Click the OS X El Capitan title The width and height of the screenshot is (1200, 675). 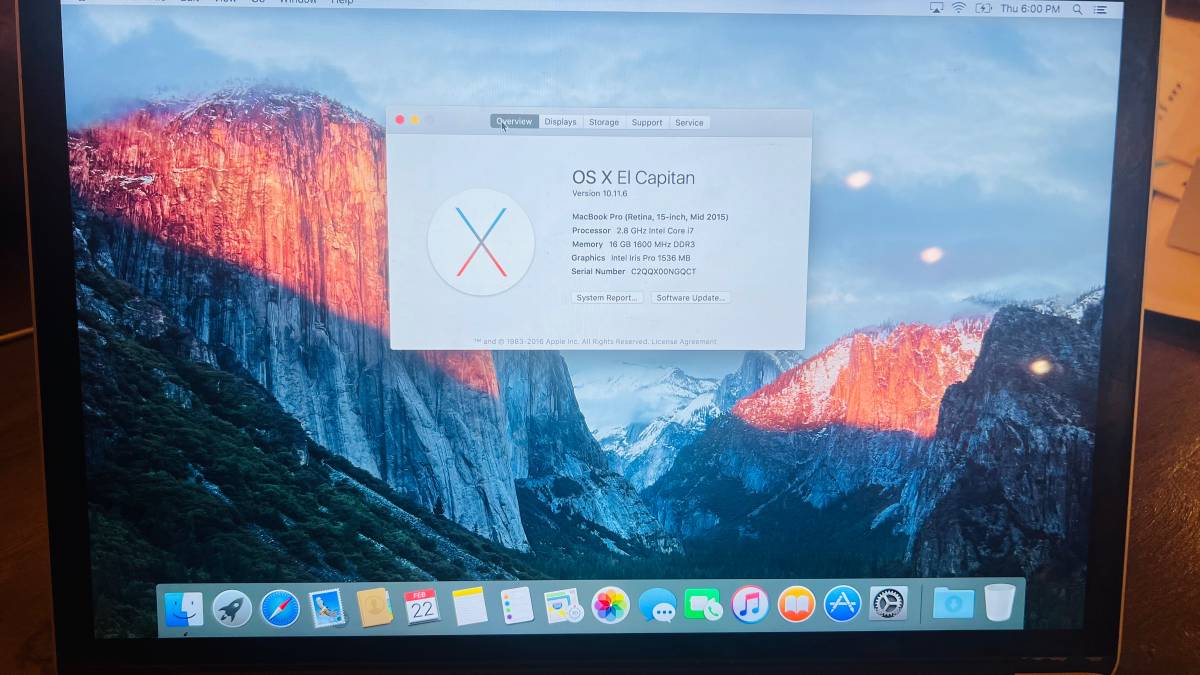633,177
